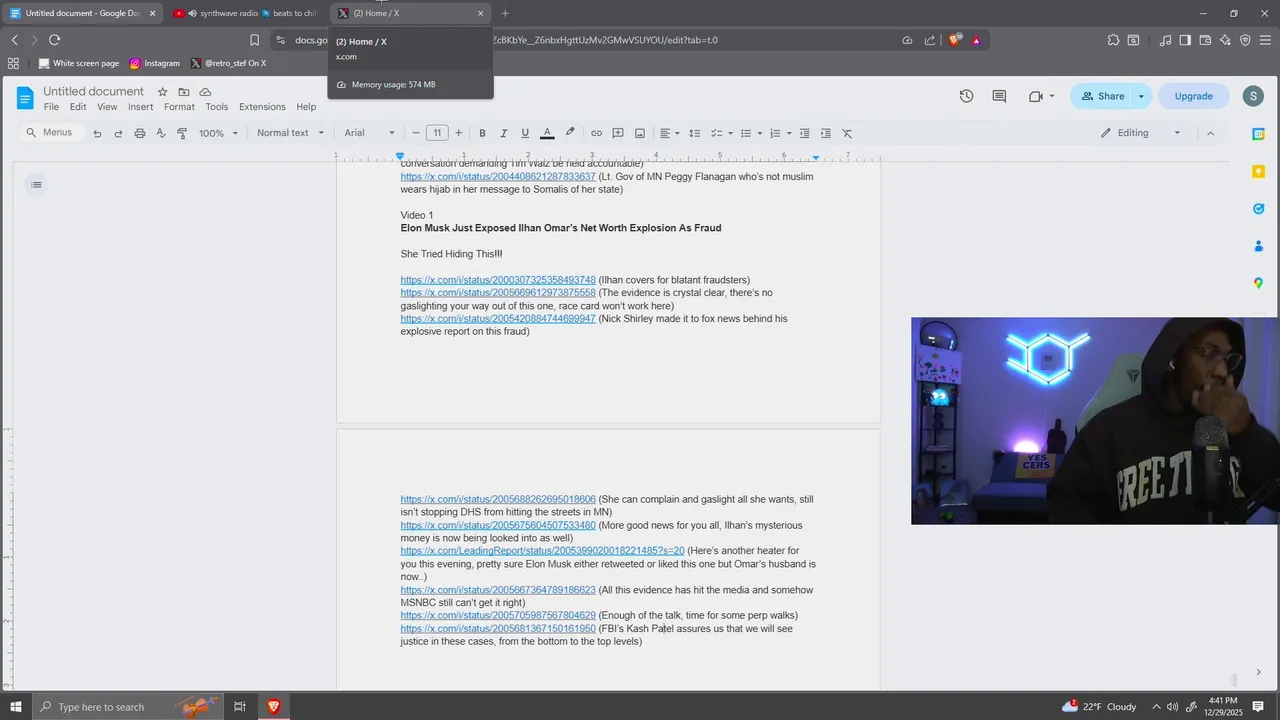Open the Docs home icon
The width and height of the screenshot is (1280, 720).
click(x=25, y=98)
